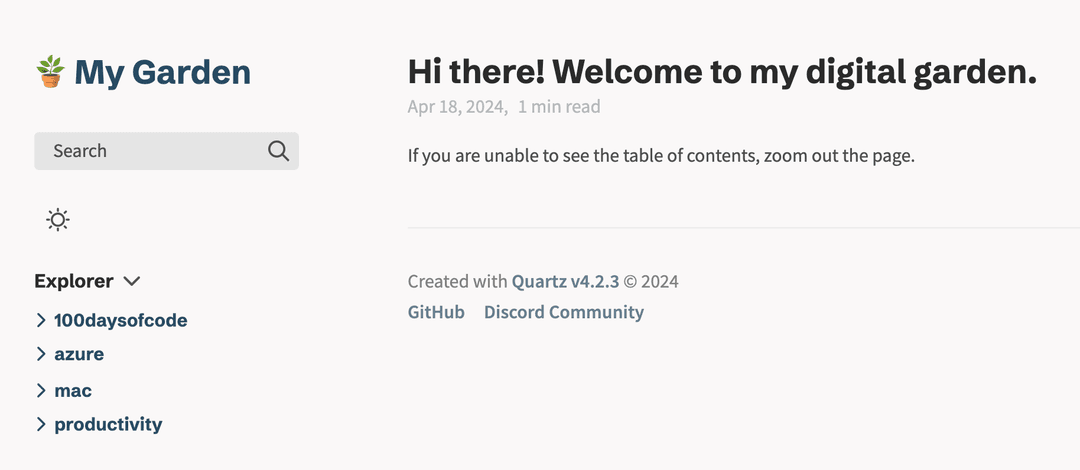Expand the azure folder arrow
Screen dimensions: 1080x470
(41, 354)
